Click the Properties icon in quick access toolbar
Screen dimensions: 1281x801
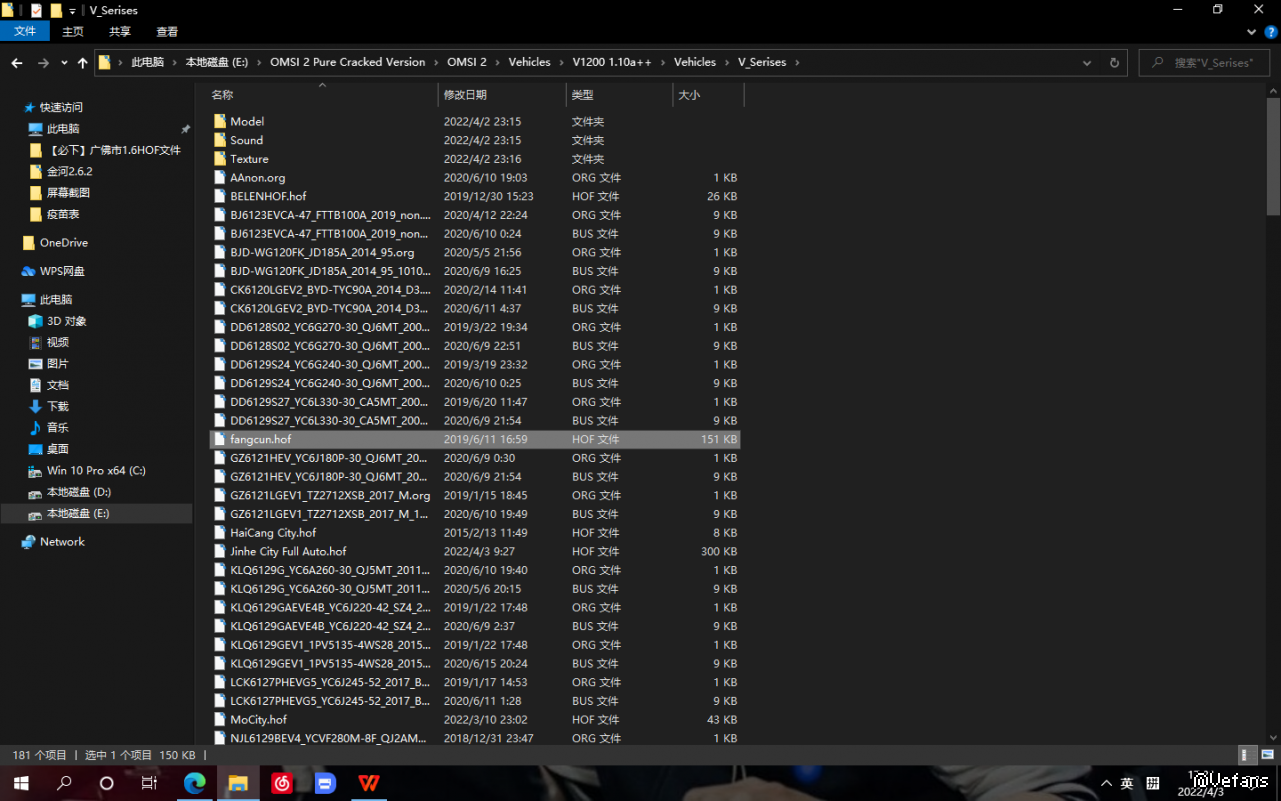(x=36, y=10)
